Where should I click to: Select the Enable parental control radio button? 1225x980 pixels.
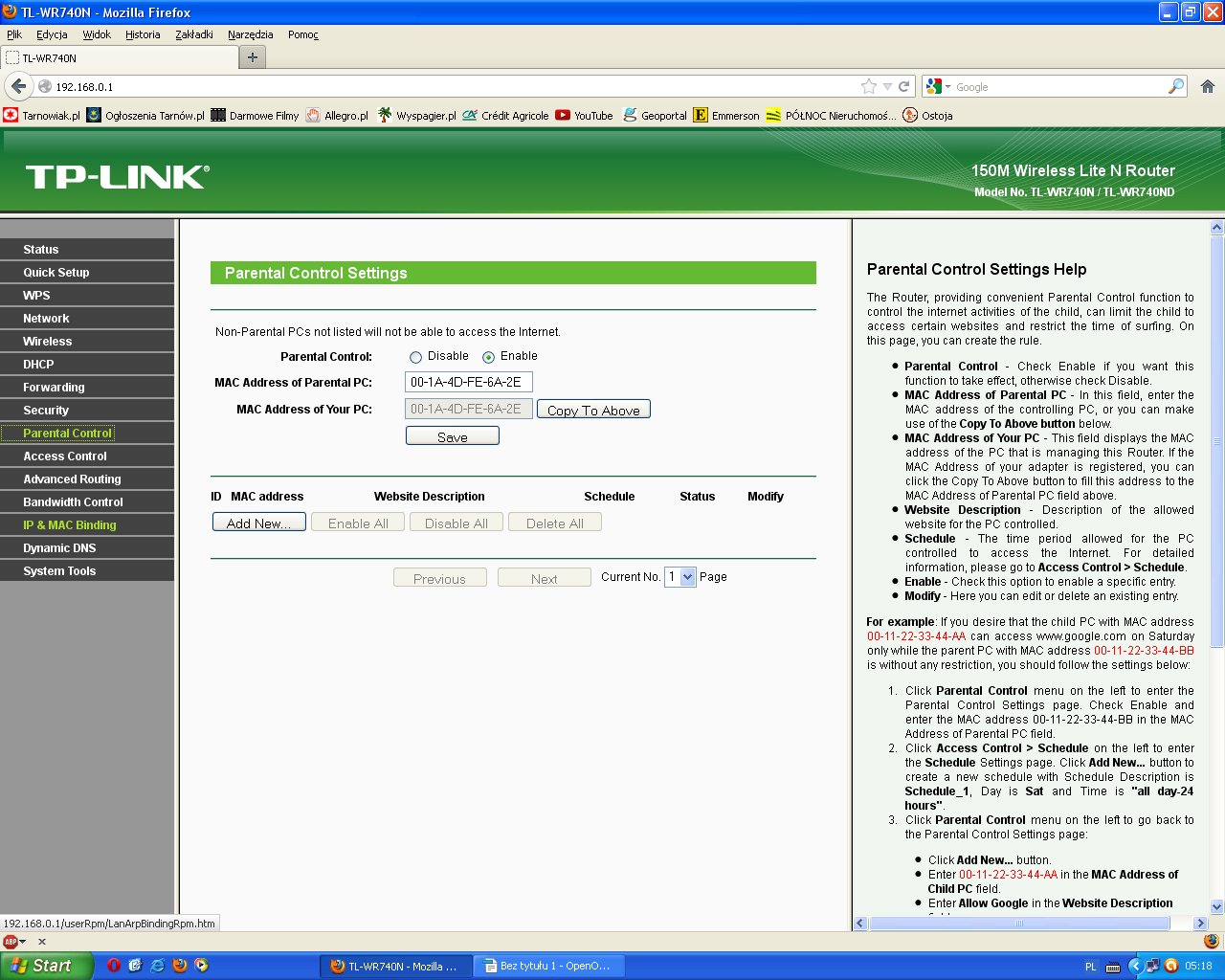pyautogui.click(x=488, y=357)
